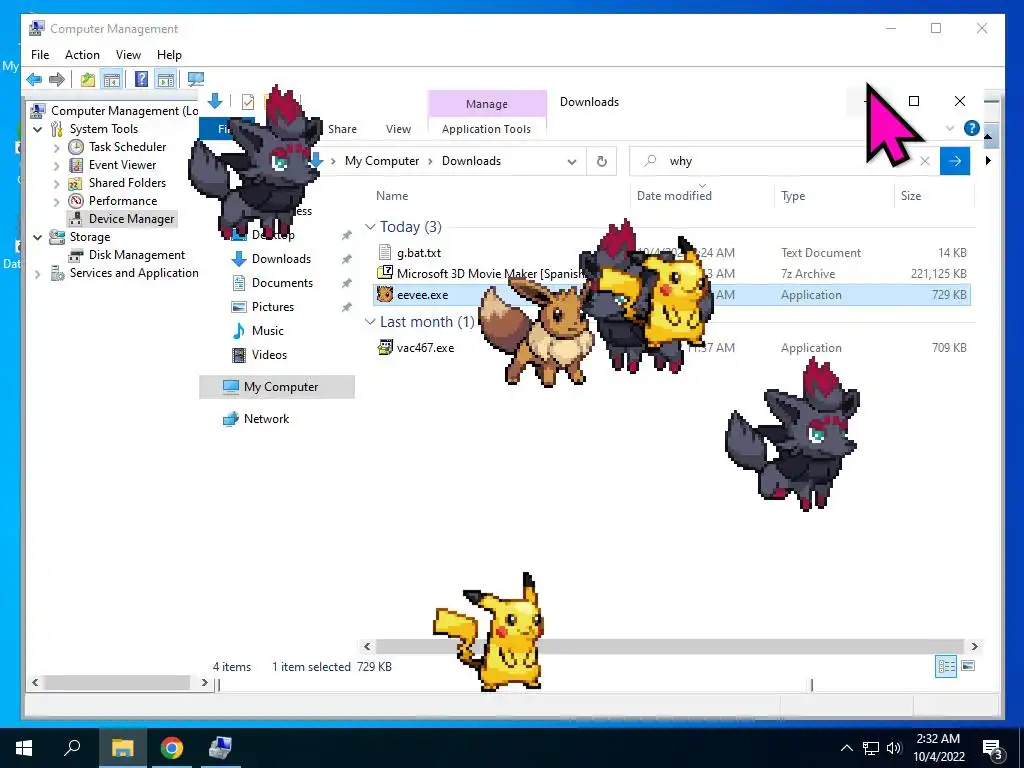Open the Action menu
The height and width of the screenshot is (768, 1024).
click(82, 55)
